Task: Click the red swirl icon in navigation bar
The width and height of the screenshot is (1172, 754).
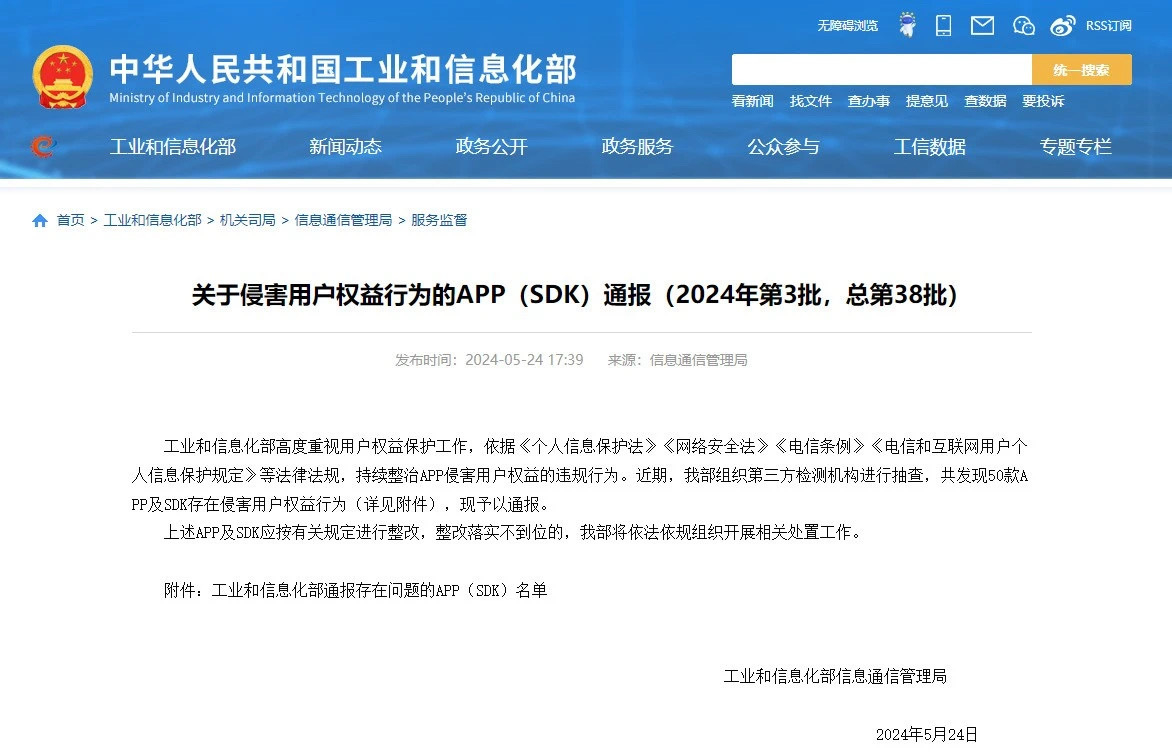Action: [x=42, y=147]
